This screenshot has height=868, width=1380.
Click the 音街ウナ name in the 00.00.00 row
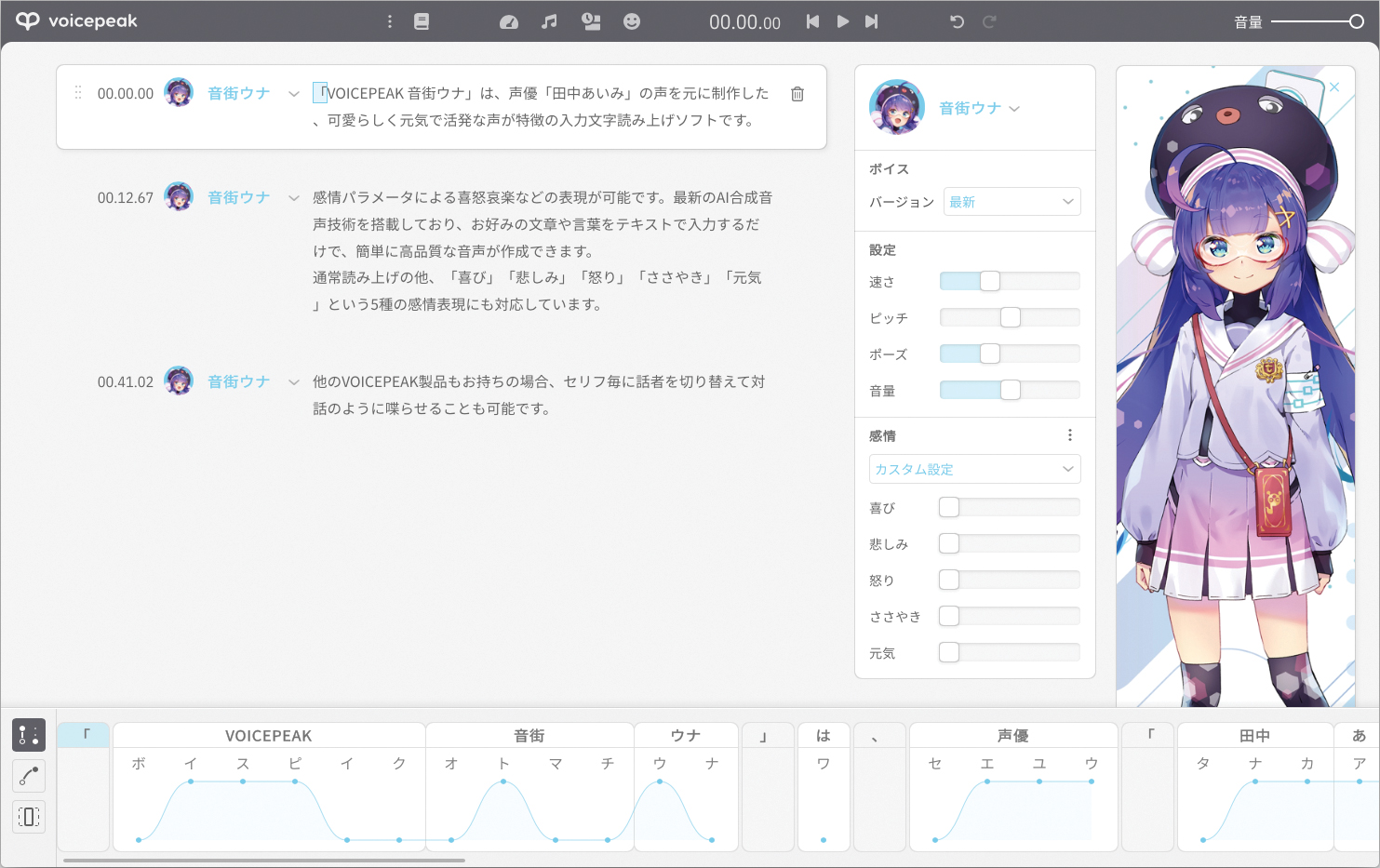239,93
